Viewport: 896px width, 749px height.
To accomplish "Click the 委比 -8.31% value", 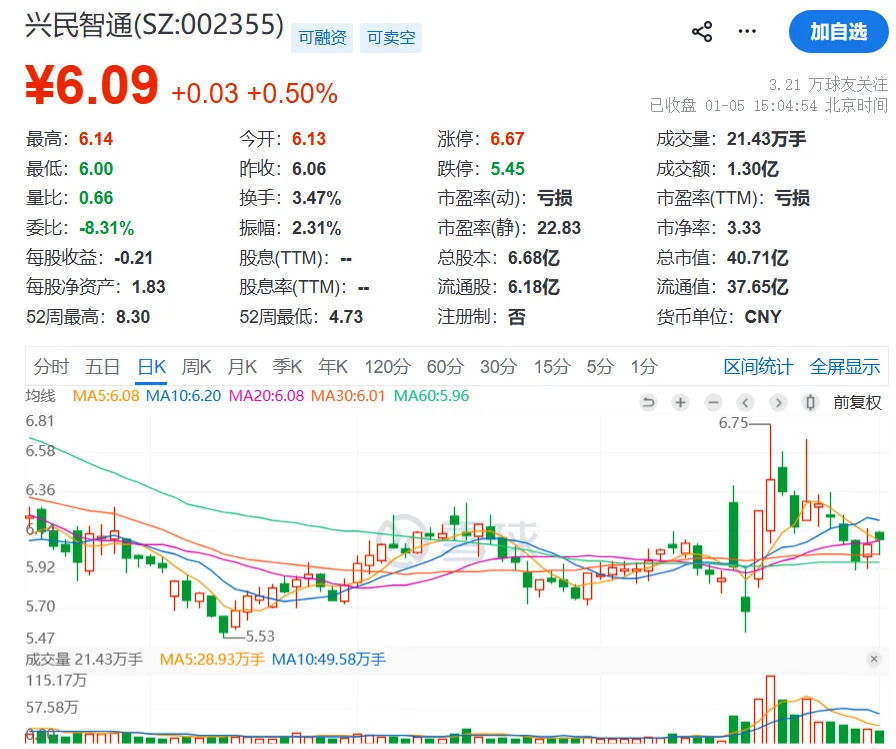I will pos(107,228).
